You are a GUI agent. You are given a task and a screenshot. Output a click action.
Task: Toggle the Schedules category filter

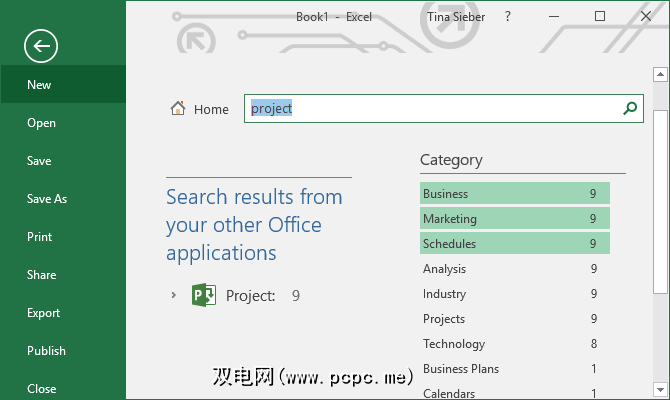(x=514, y=244)
